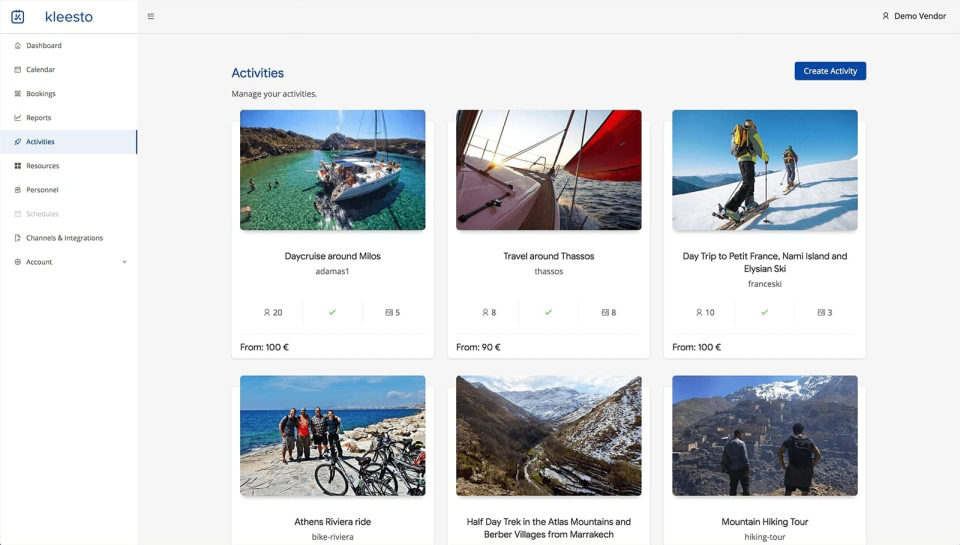Click the Athens Riviera ride photo
This screenshot has width=960, height=545.
(332, 435)
